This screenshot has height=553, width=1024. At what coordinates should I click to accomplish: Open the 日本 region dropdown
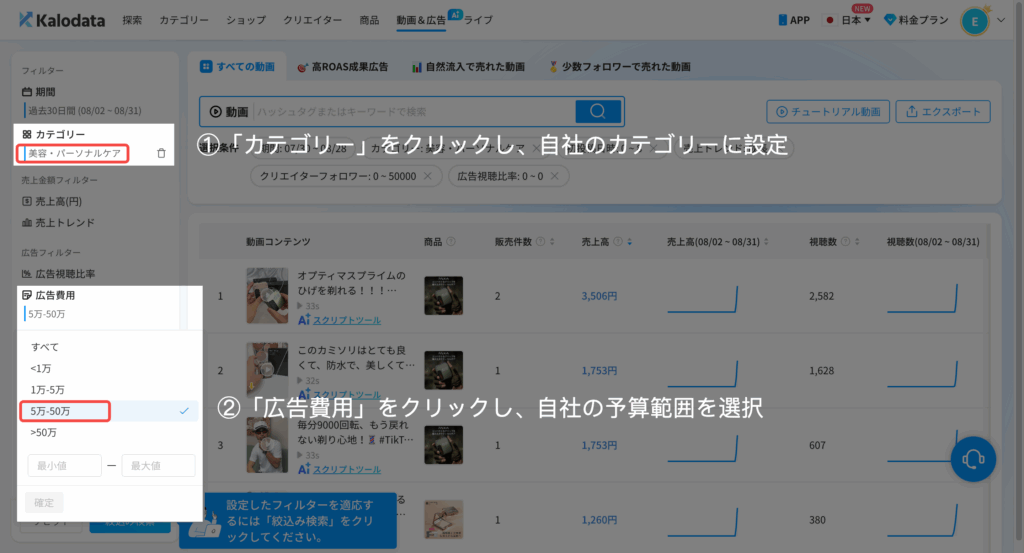(848, 20)
